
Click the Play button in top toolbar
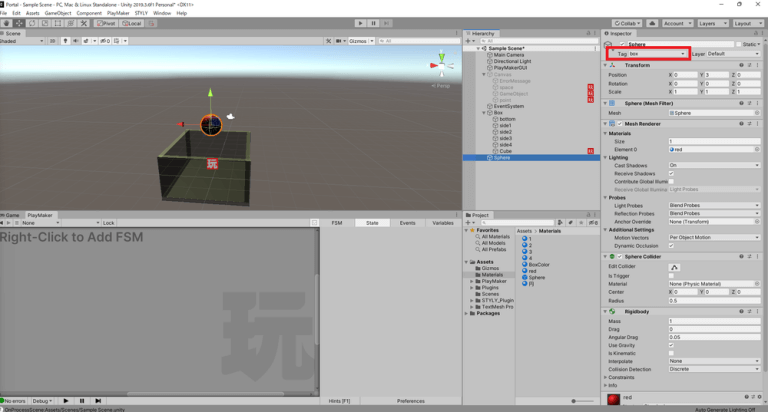pos(360,23)
